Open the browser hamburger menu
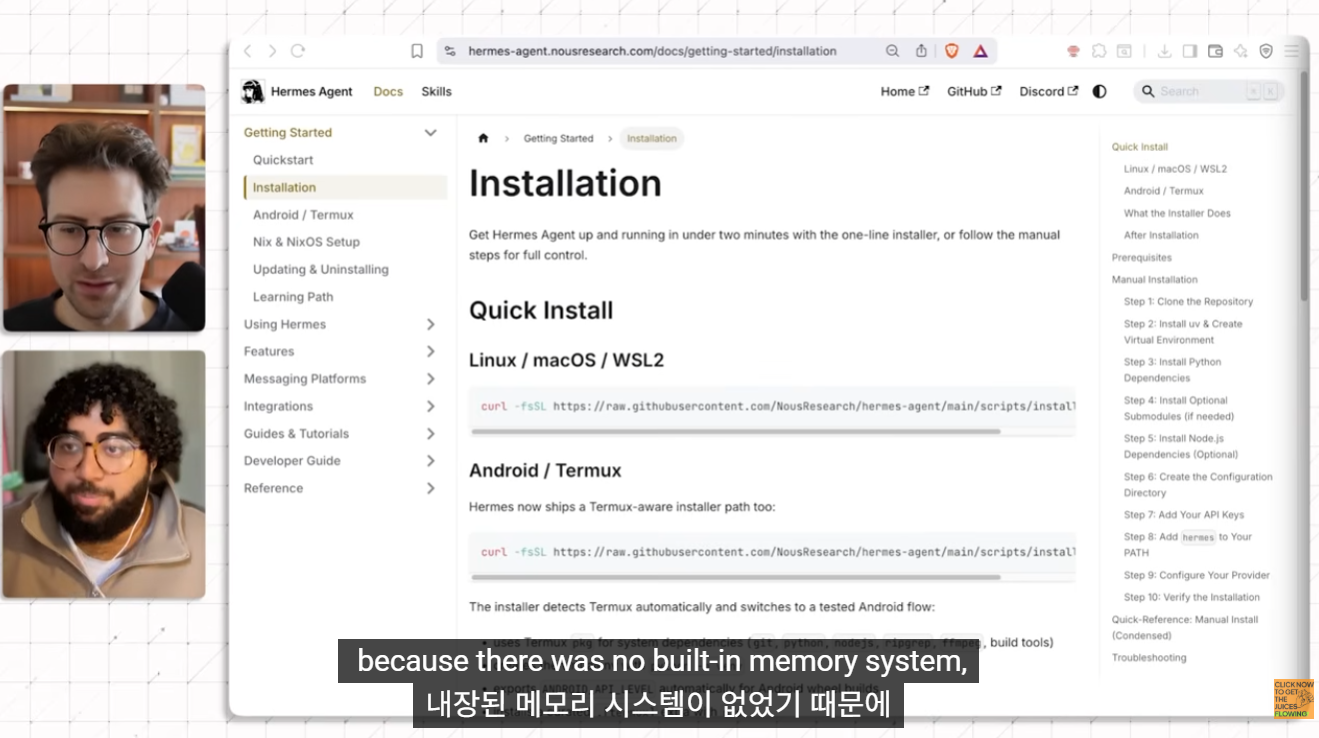Image resolution: width=1319 pixels, height=738 pixels. coord(1293,51)
